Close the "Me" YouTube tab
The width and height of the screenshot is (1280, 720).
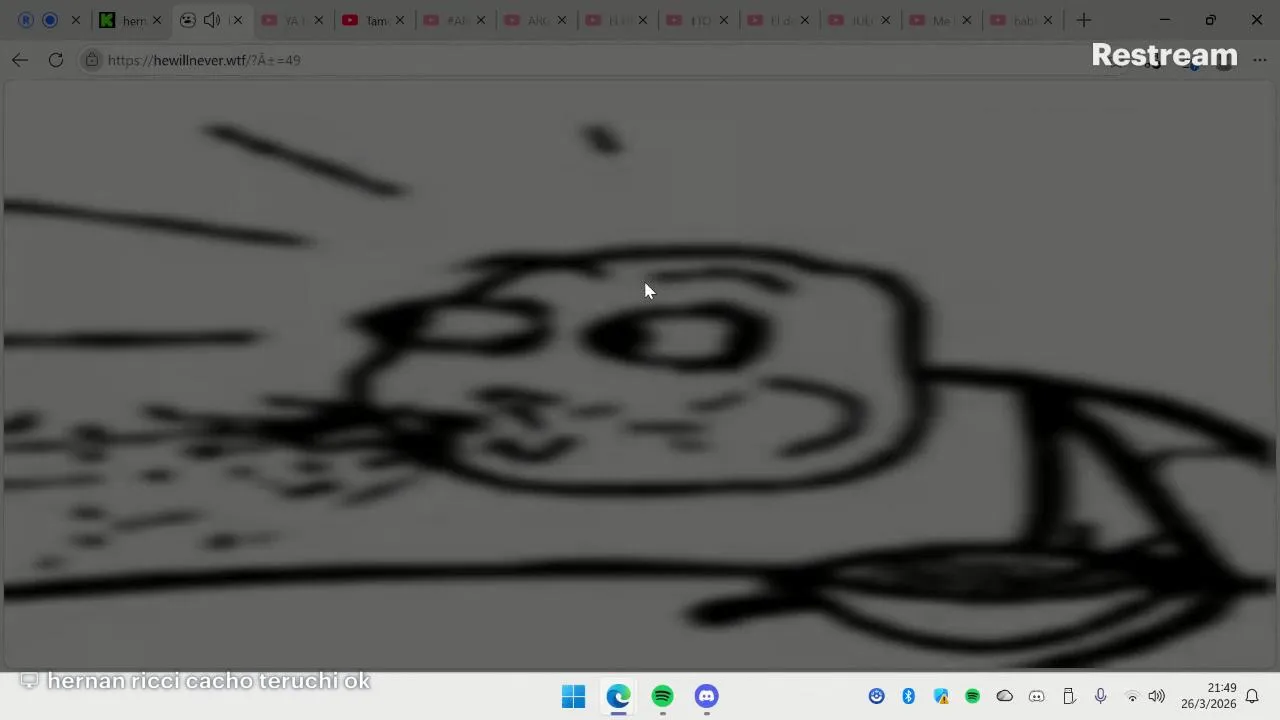(x=967, y=20)
